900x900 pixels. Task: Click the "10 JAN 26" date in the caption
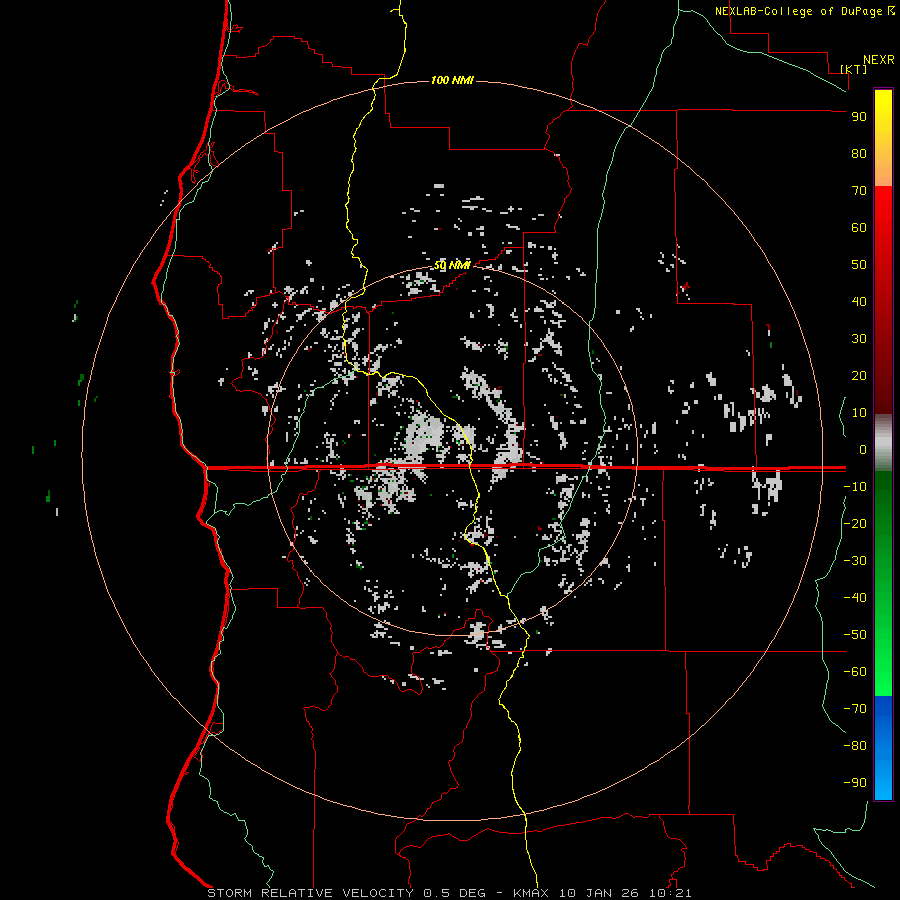599,893
